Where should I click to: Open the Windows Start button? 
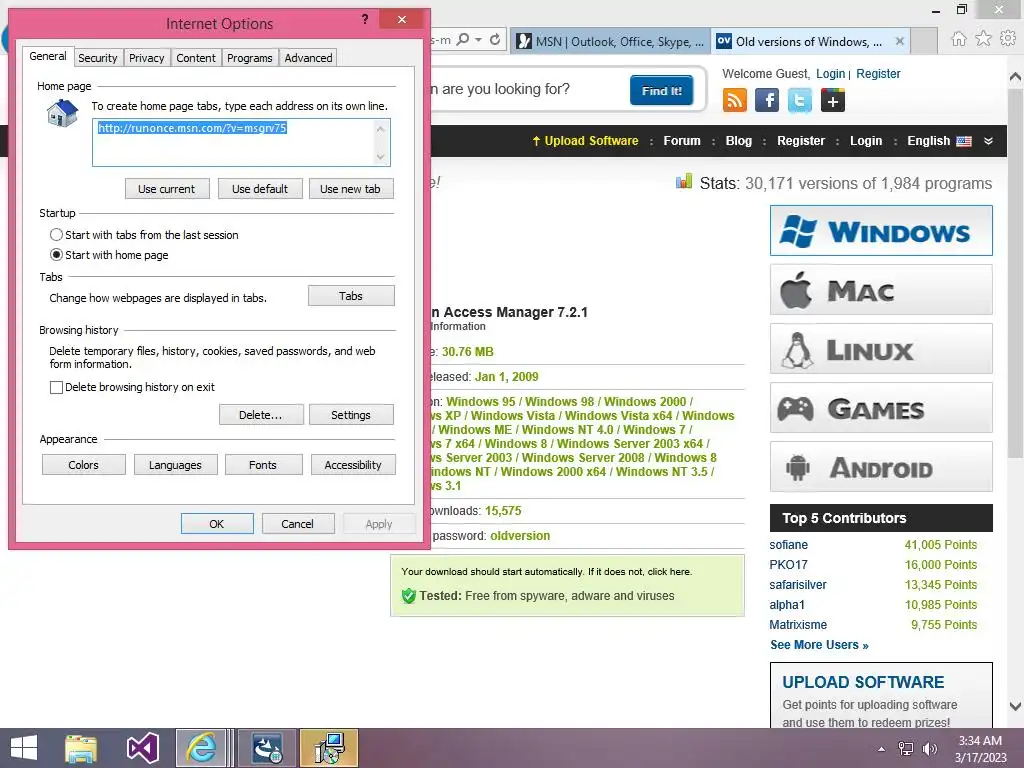point(24,748)
